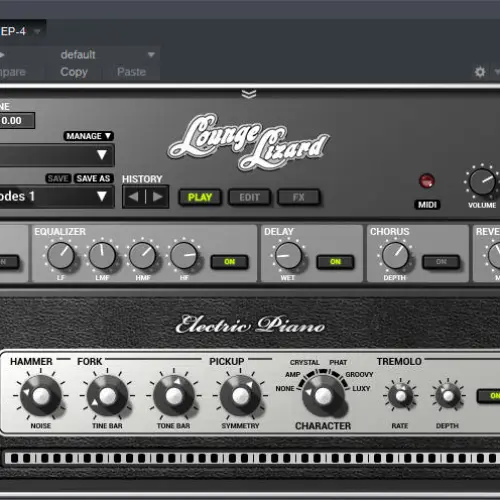Adjust the VOLUME knob
The width and height of the screenshot is (500, 500).
point(482,182)
